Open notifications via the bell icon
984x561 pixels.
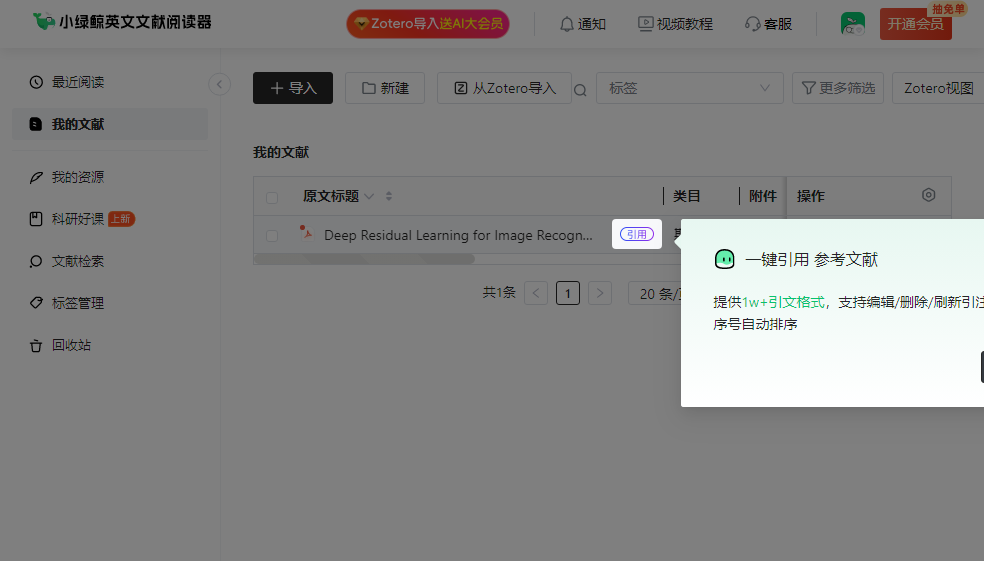point(567,24)
